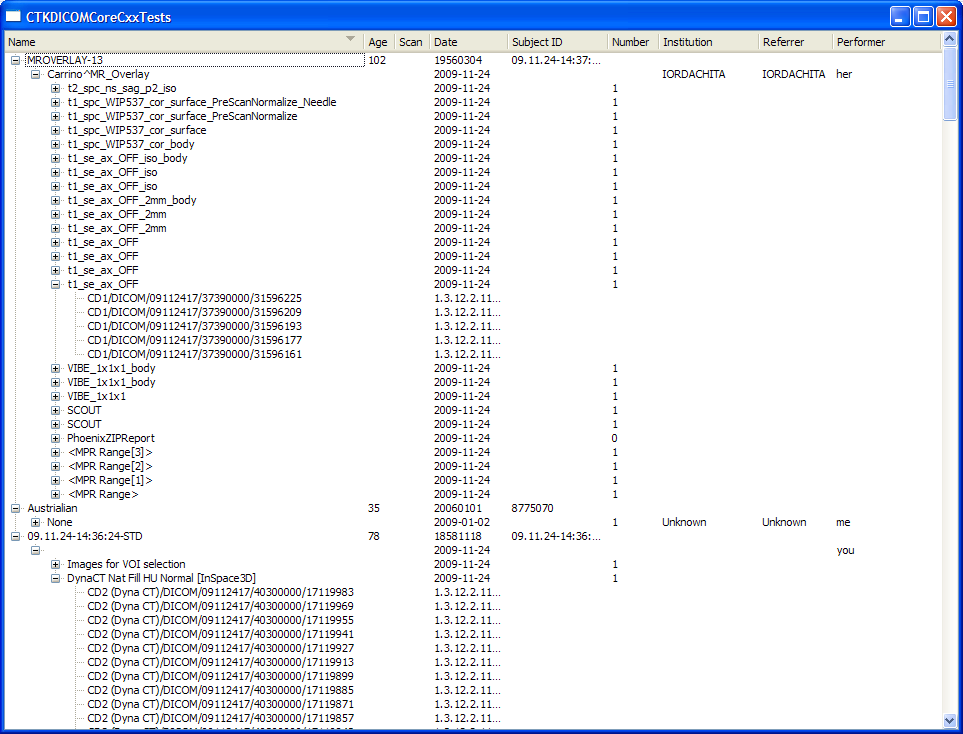Expand the PhoenixZIPReport series
963x734 pixels.
pyautogui.click(x=56, y=438)
